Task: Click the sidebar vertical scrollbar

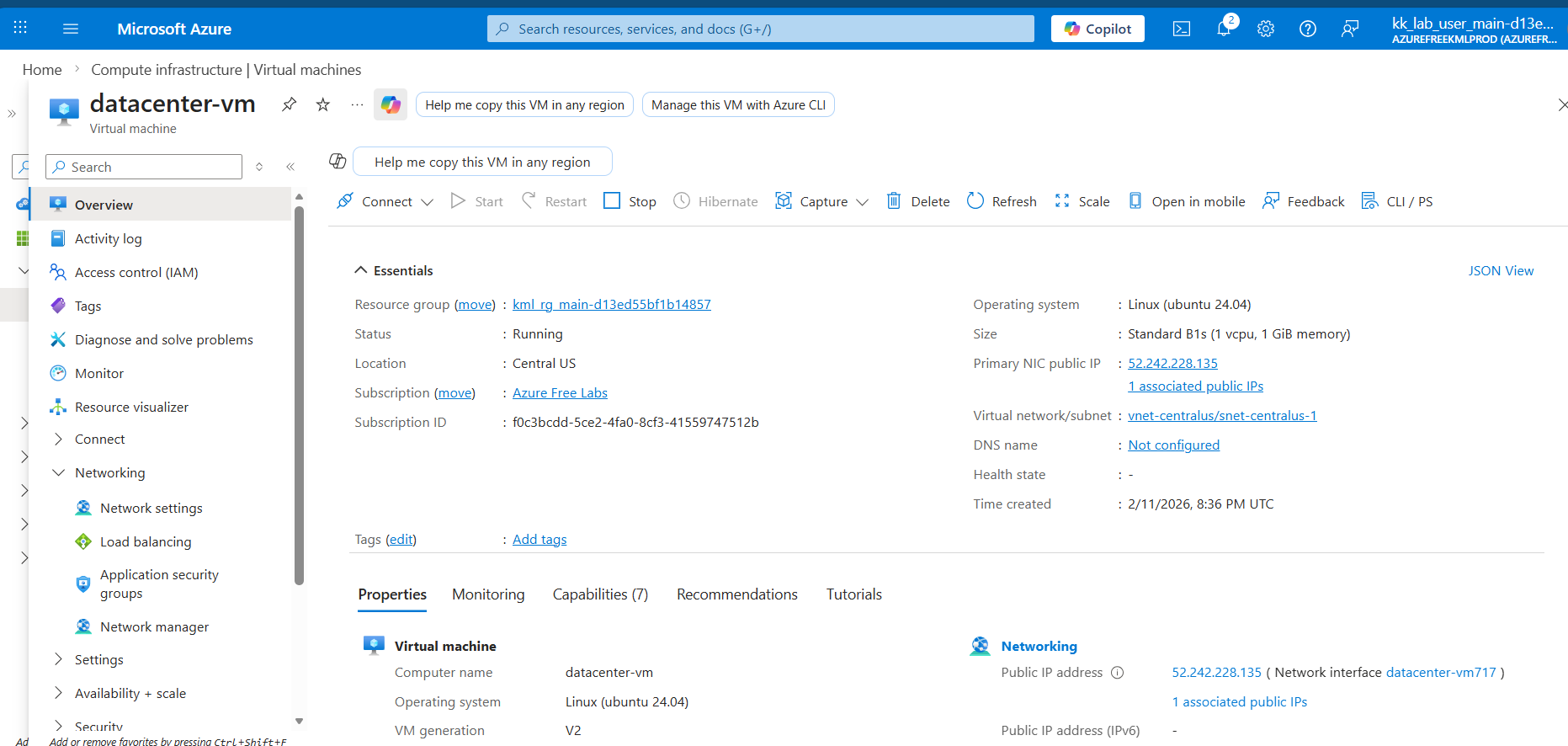Action: 299,396
